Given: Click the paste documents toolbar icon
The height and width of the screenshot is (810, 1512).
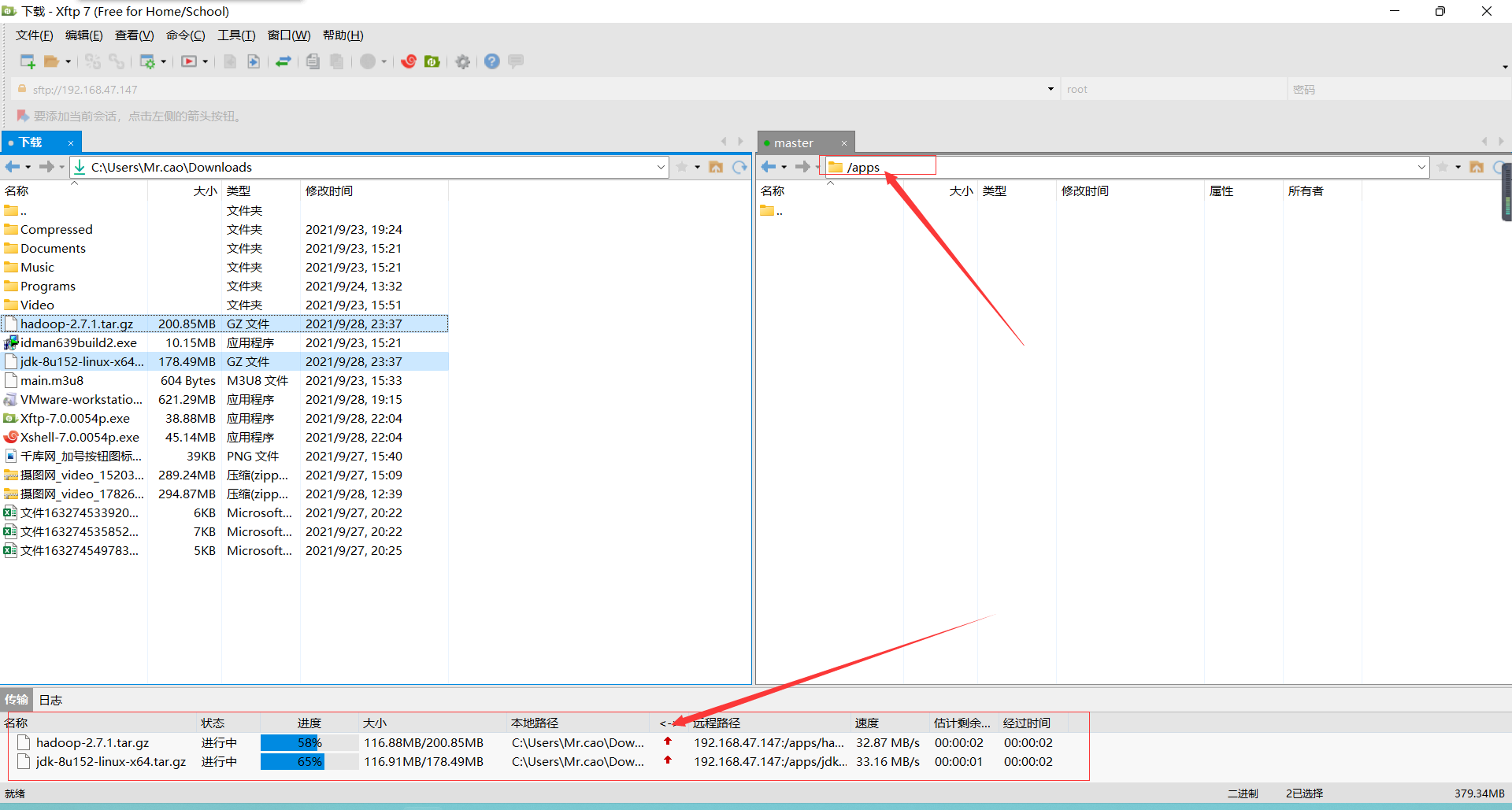Looking at the screenshot, I should [x=337, y=61].
